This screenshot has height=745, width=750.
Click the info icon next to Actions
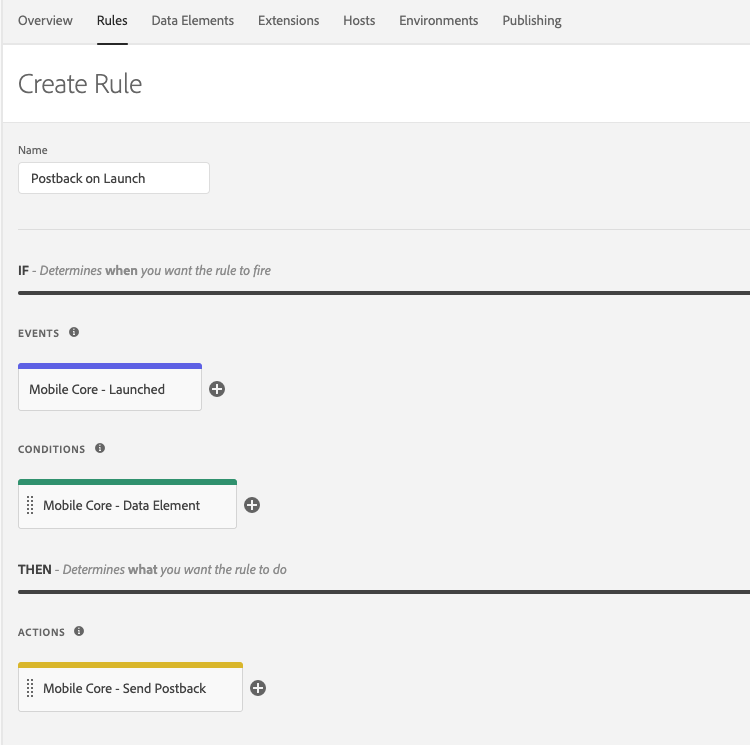(x=79, y=631)
